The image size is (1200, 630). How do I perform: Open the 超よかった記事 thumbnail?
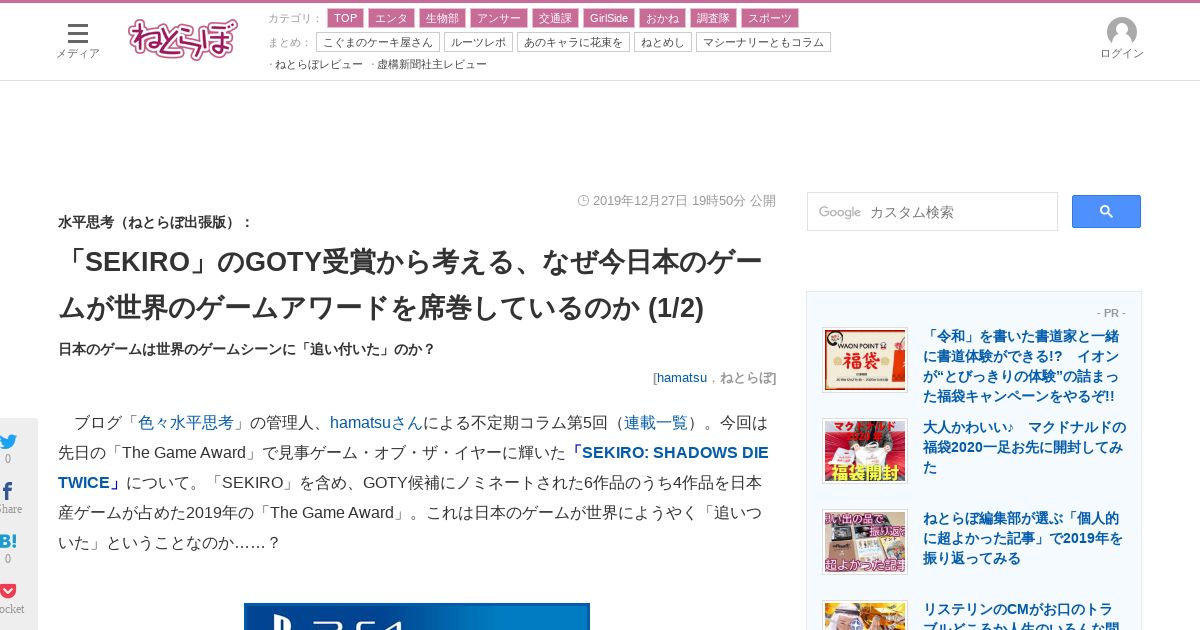coord(865,542)
